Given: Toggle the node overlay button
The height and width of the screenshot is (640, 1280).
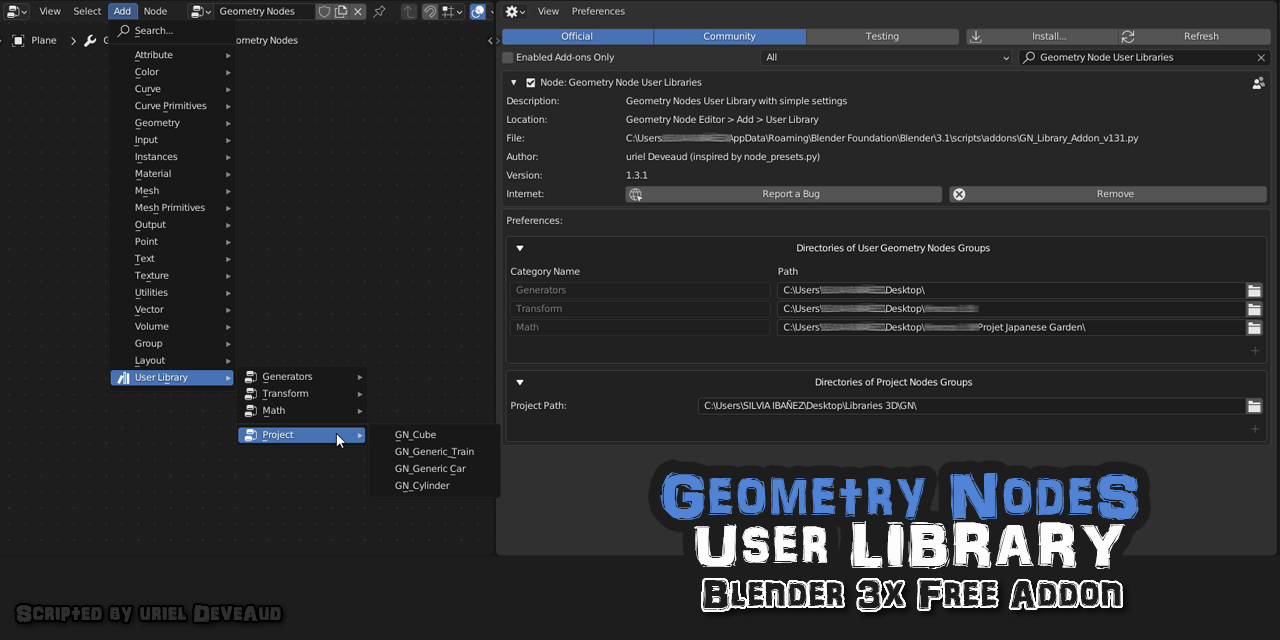Looking at the screenshot, I should (478, 11).
